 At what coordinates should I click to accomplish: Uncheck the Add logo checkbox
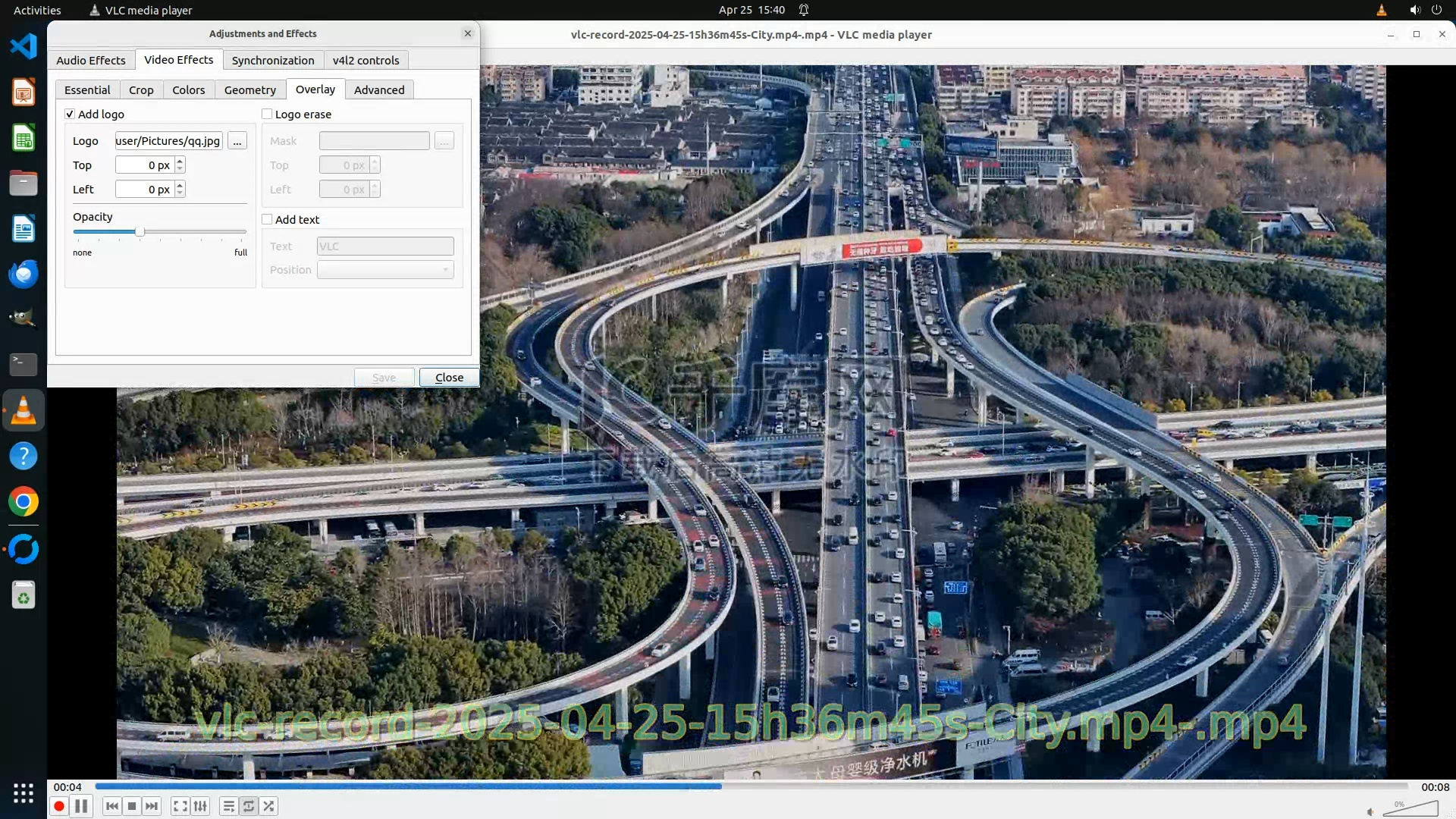point(70,114)
